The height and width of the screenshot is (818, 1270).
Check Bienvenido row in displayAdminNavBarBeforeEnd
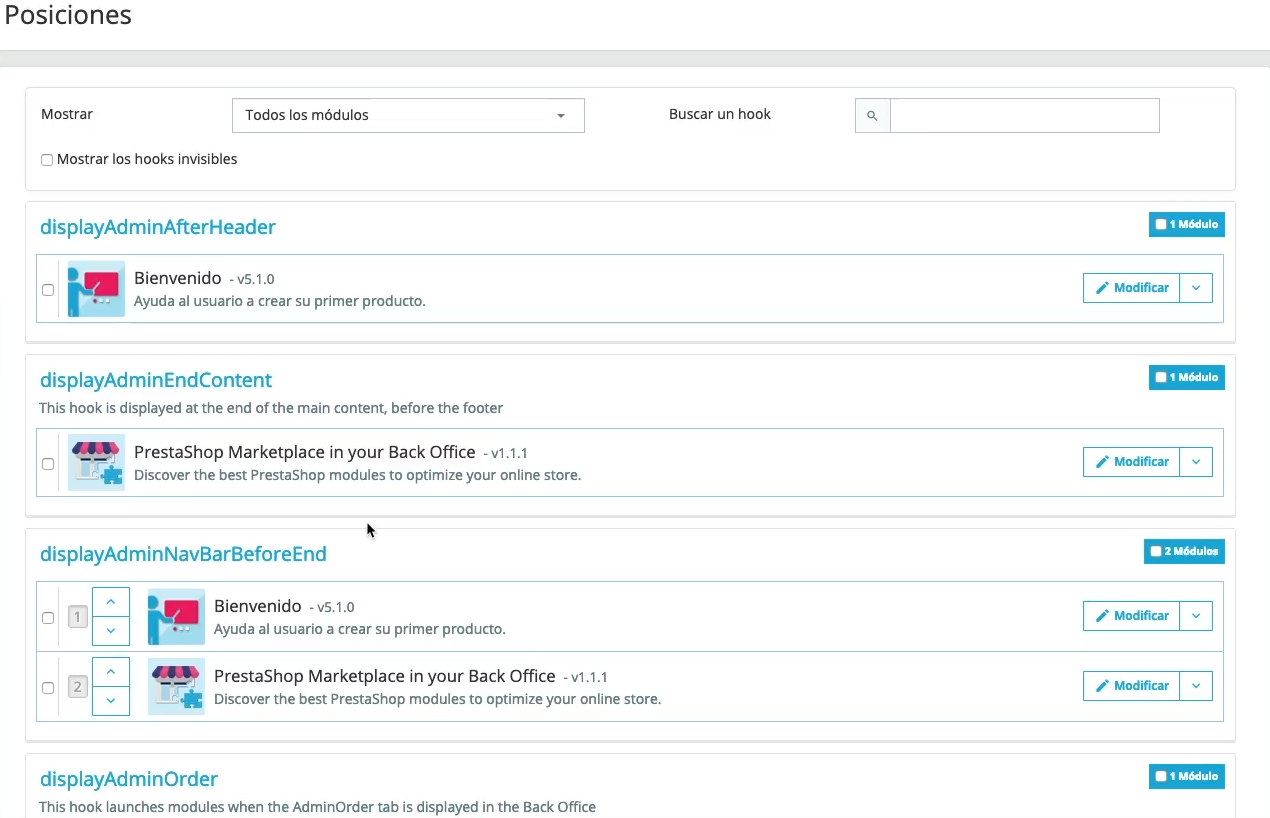click(x=48, y=618)
